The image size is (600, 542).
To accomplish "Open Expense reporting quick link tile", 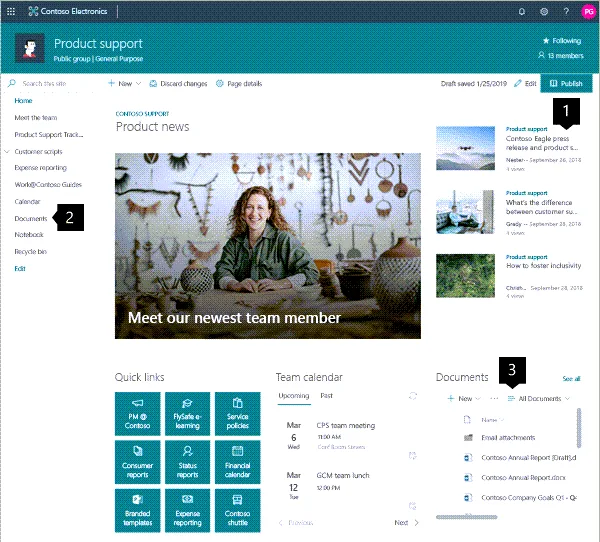I will click(188, 510).
